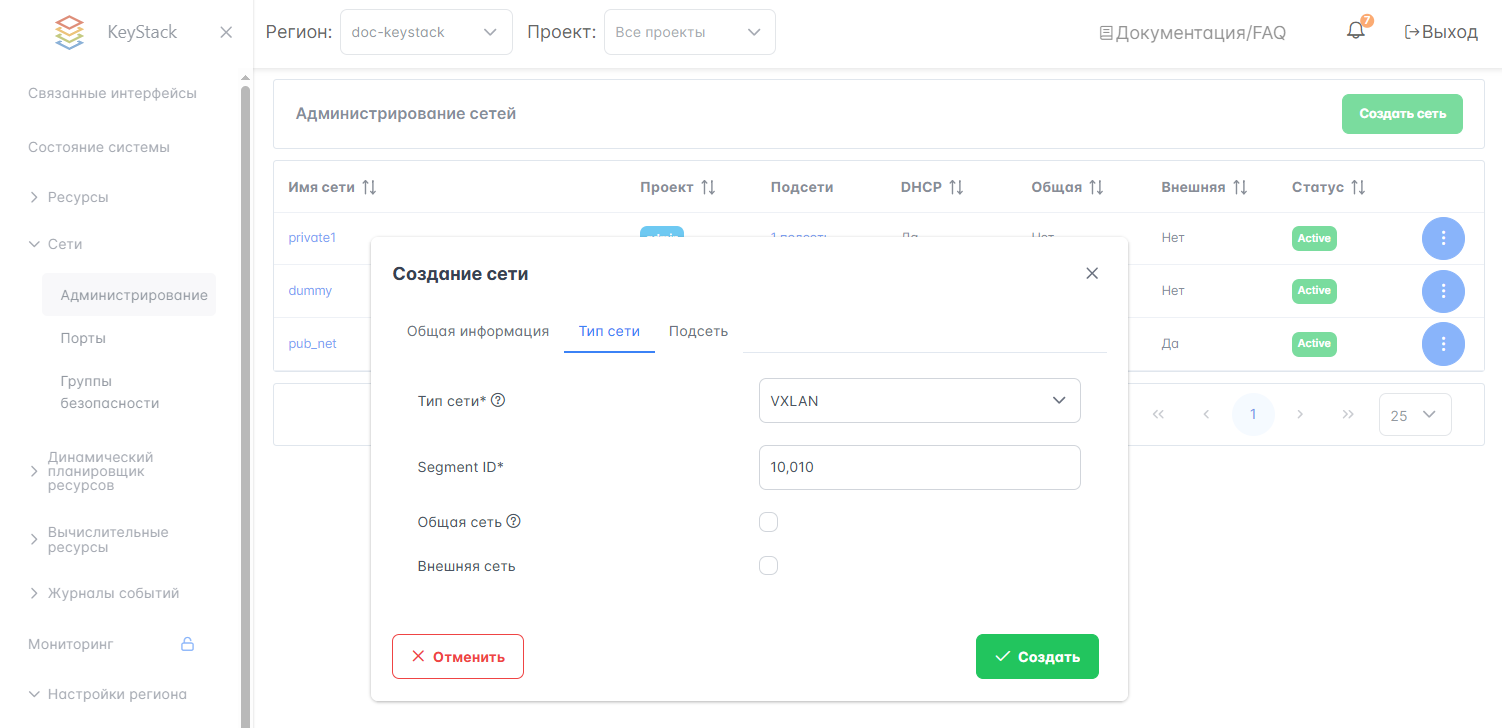Image resolution: width=1502 pixels, height=728 pixels.
Task: Switch to the Подсеть tab
Action: (x=698, y=331)
